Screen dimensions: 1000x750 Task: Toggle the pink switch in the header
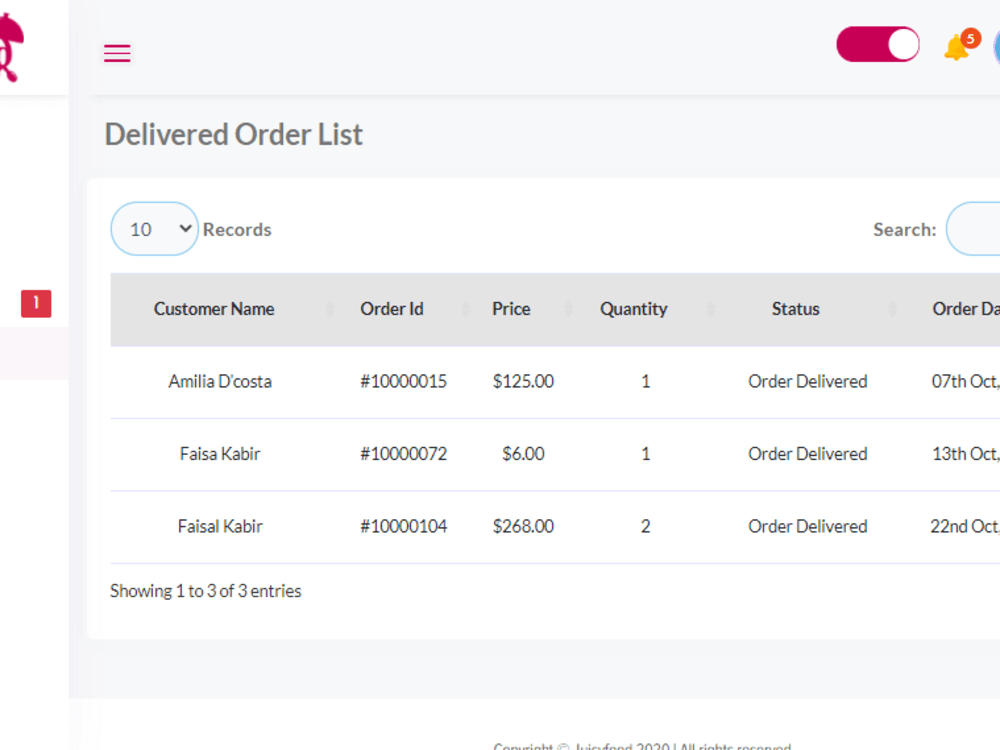pyautogui.click(x=878, y=44)
